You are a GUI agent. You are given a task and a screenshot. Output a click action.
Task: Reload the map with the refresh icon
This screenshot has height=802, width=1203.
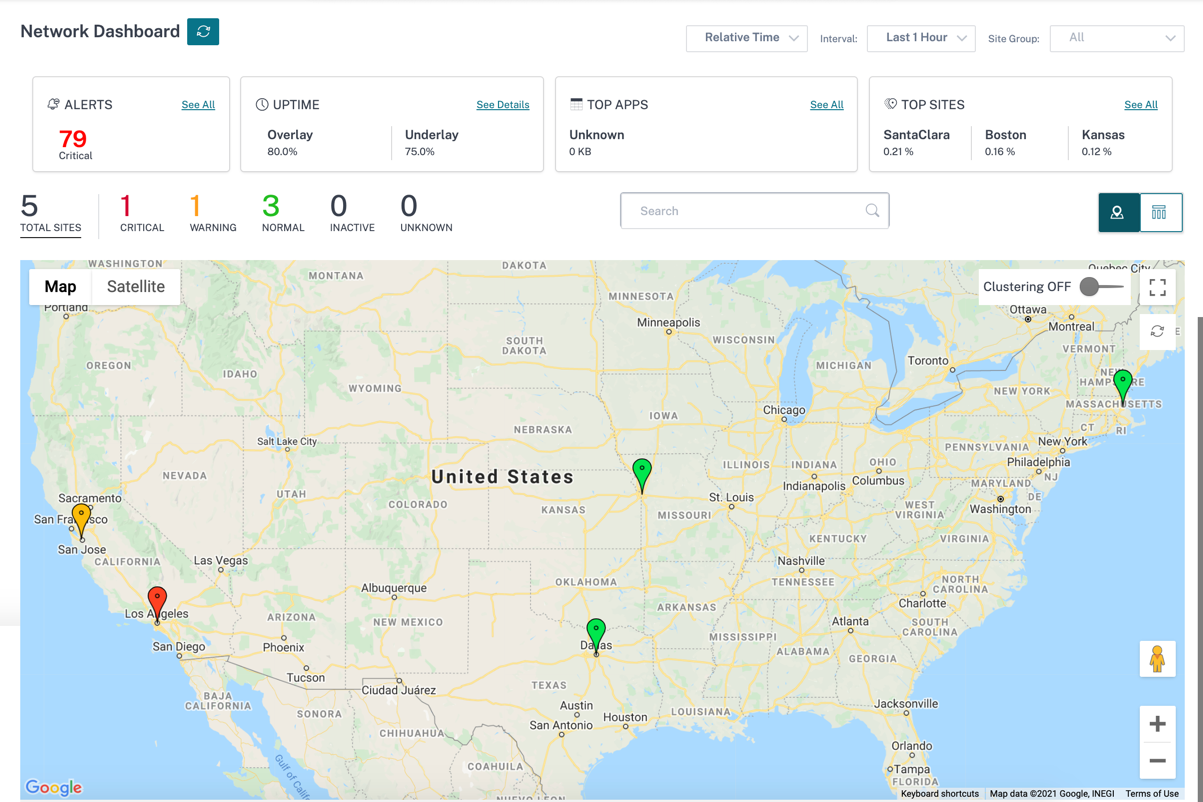pos(1157,331)
